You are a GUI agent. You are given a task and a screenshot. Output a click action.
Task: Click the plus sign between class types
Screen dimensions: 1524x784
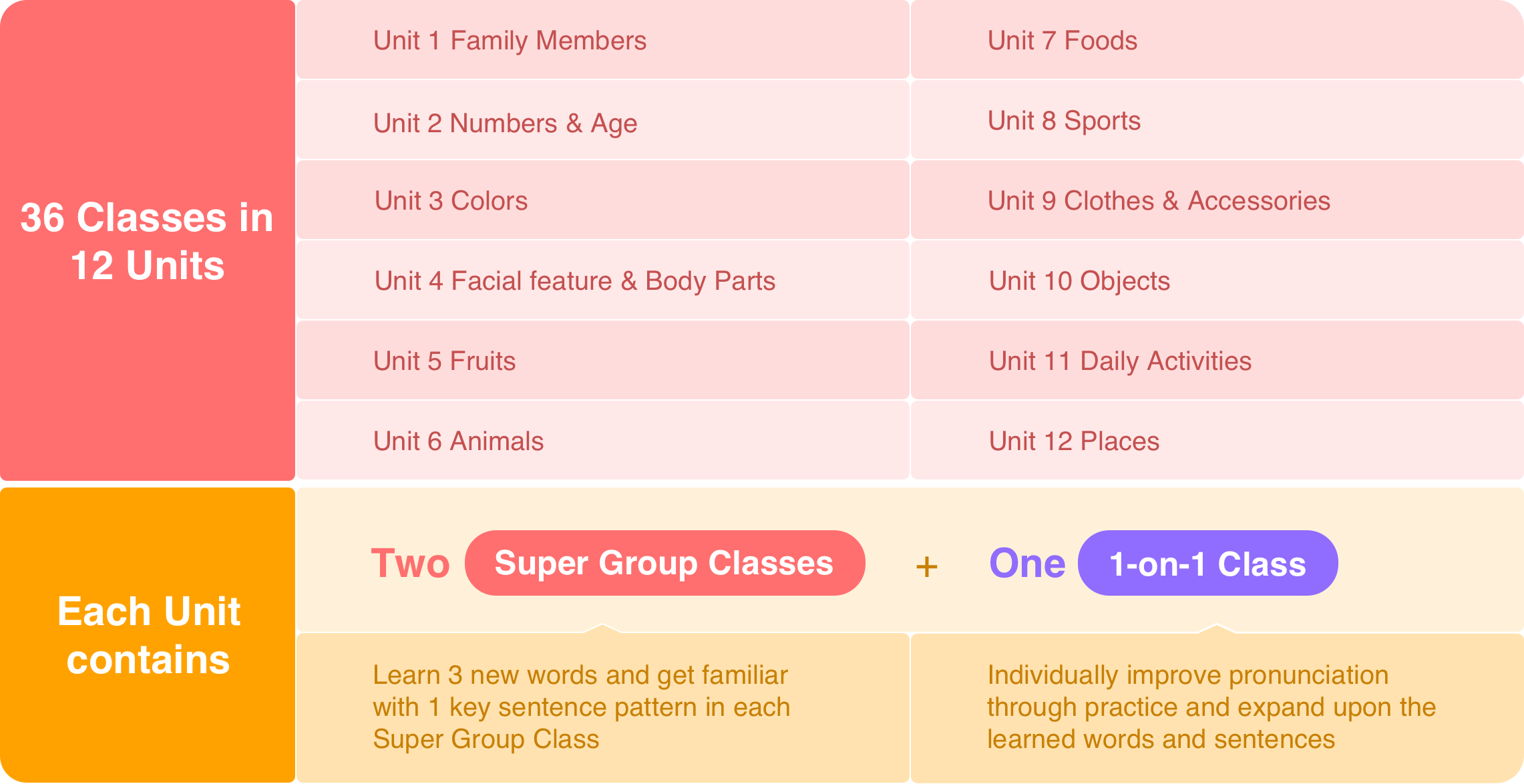pyautogui.click(x=926, y=567)
